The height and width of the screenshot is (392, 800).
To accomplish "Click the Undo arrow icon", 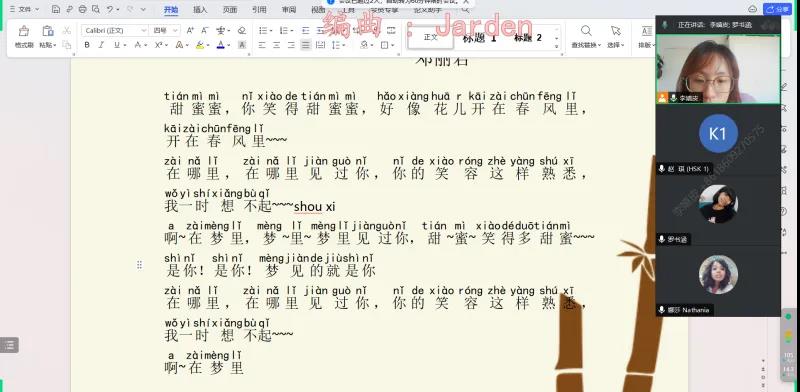I will click(110, 9).
